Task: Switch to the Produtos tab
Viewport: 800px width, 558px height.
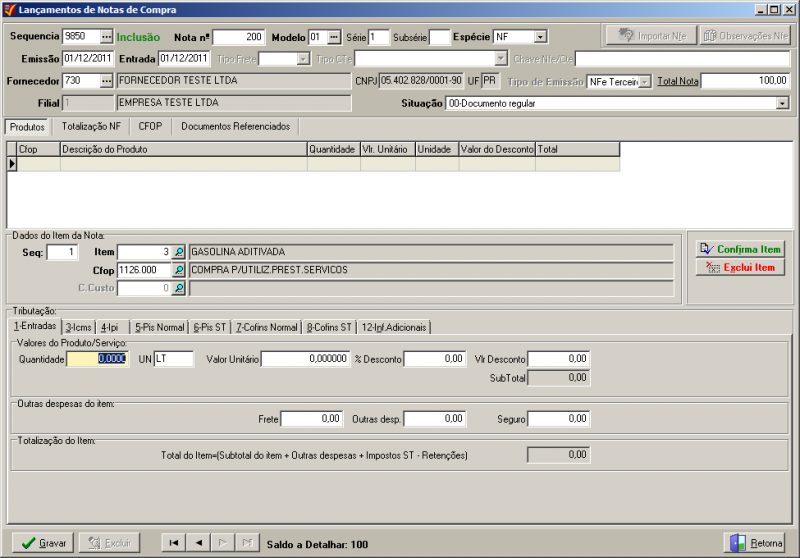Action: tap(28, 127)
